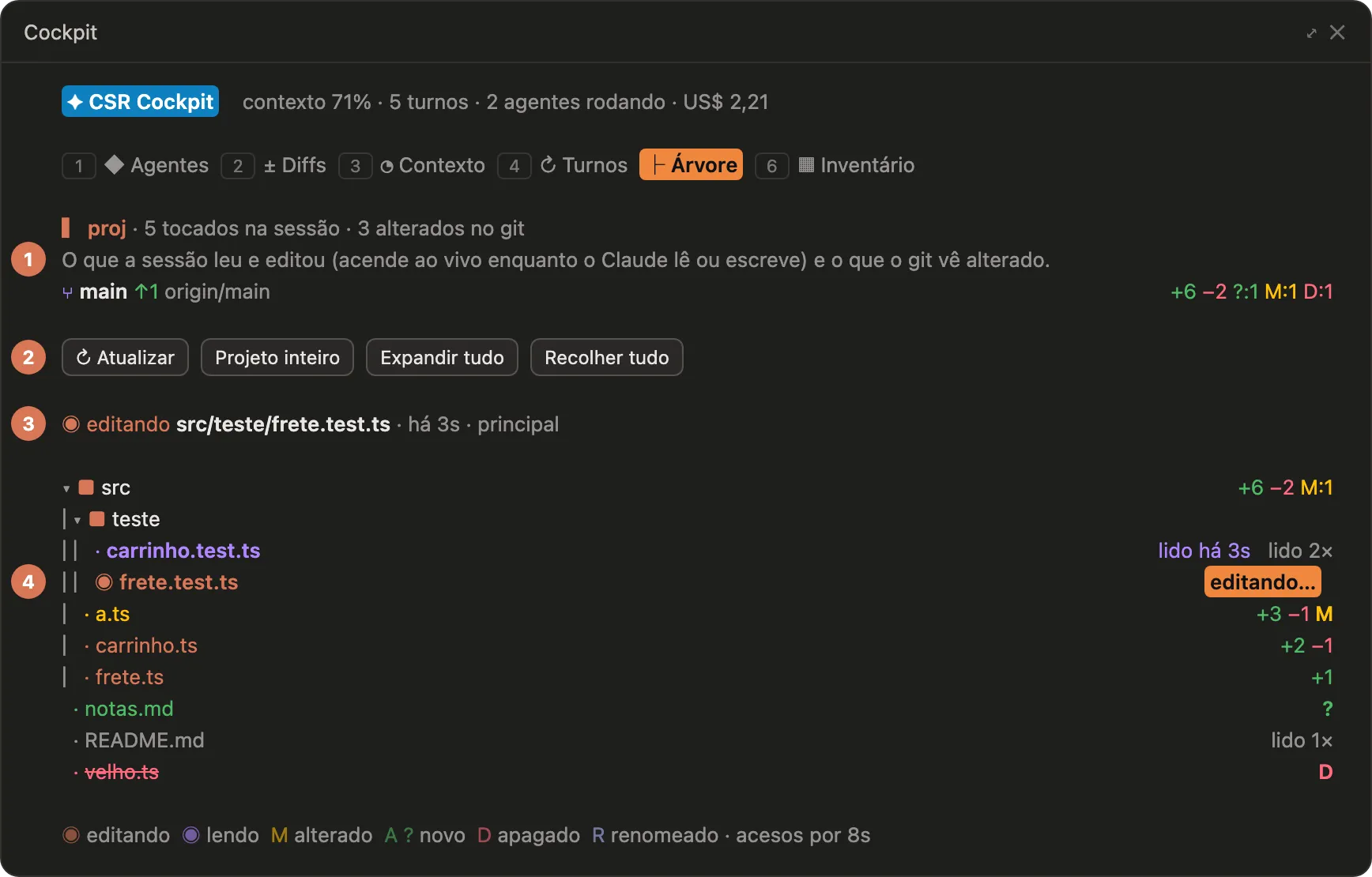Screen dimensions: 1372x877
Task: Click the status line editing indicator icon
Action: tap(71, 424)
